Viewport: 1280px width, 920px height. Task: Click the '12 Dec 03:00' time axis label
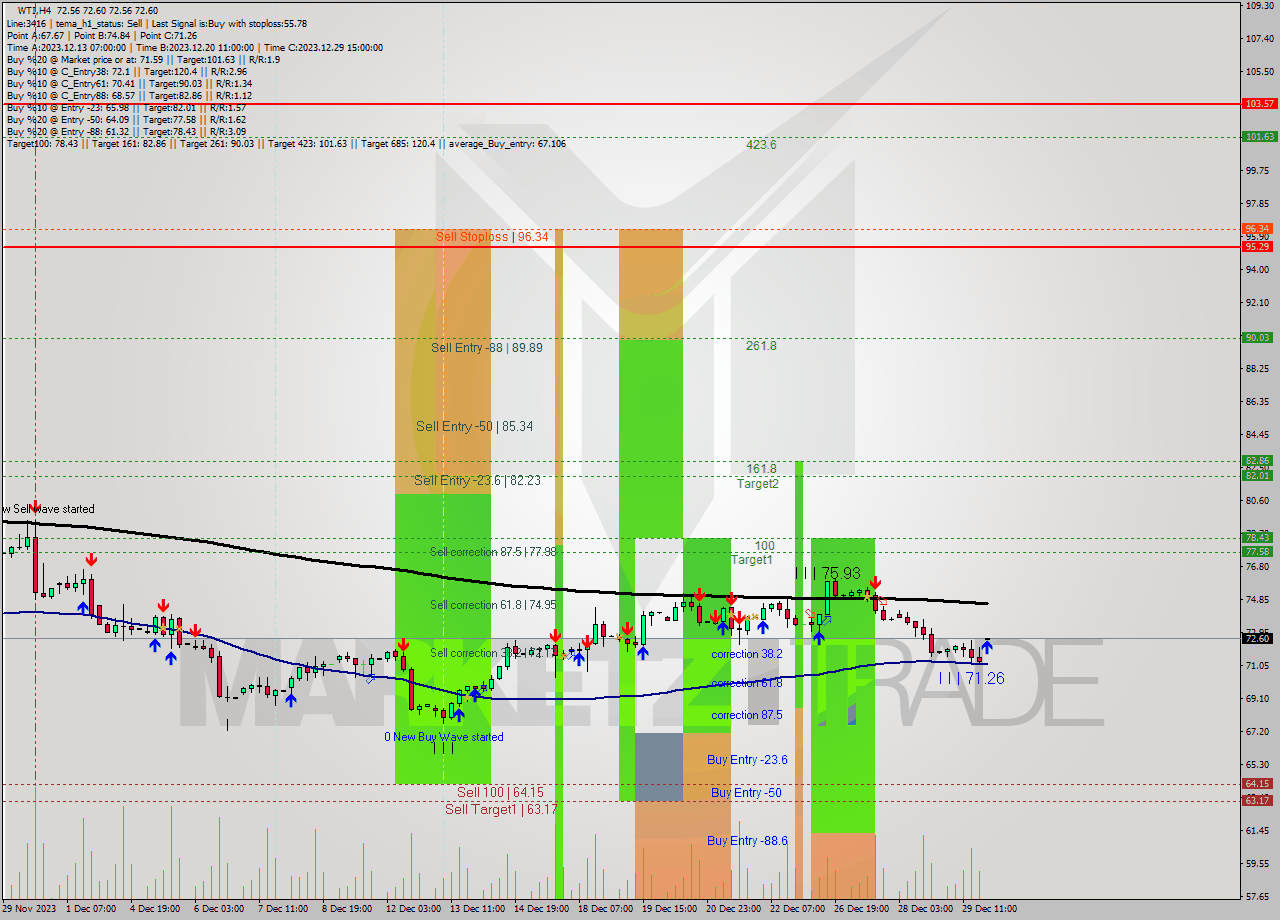(413, 909)
